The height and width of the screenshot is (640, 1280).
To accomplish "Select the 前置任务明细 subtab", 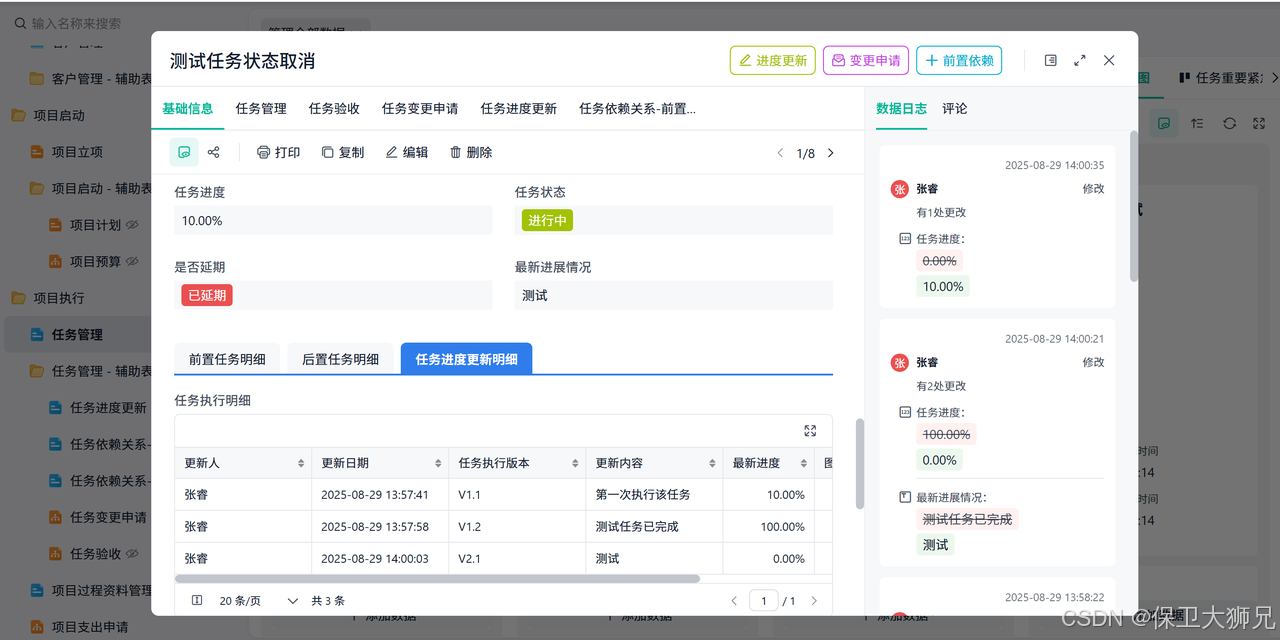I will [x=227, y=359].
